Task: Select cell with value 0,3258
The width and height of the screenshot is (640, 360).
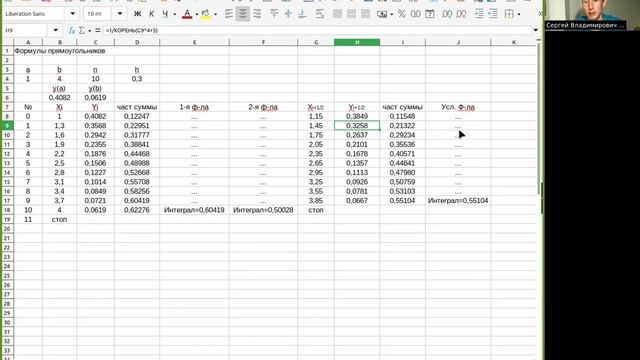Action: click(x=357, y=126)
